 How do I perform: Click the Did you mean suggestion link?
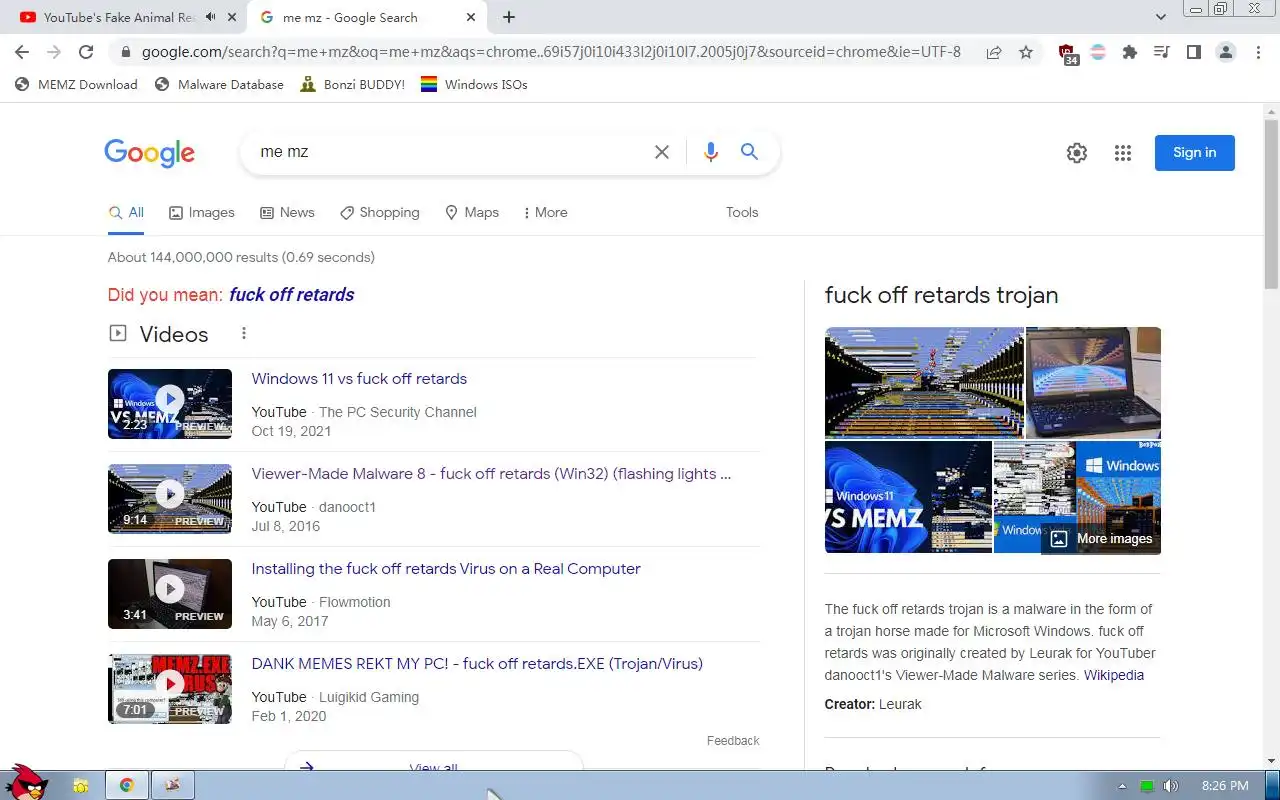pos(292,295)
